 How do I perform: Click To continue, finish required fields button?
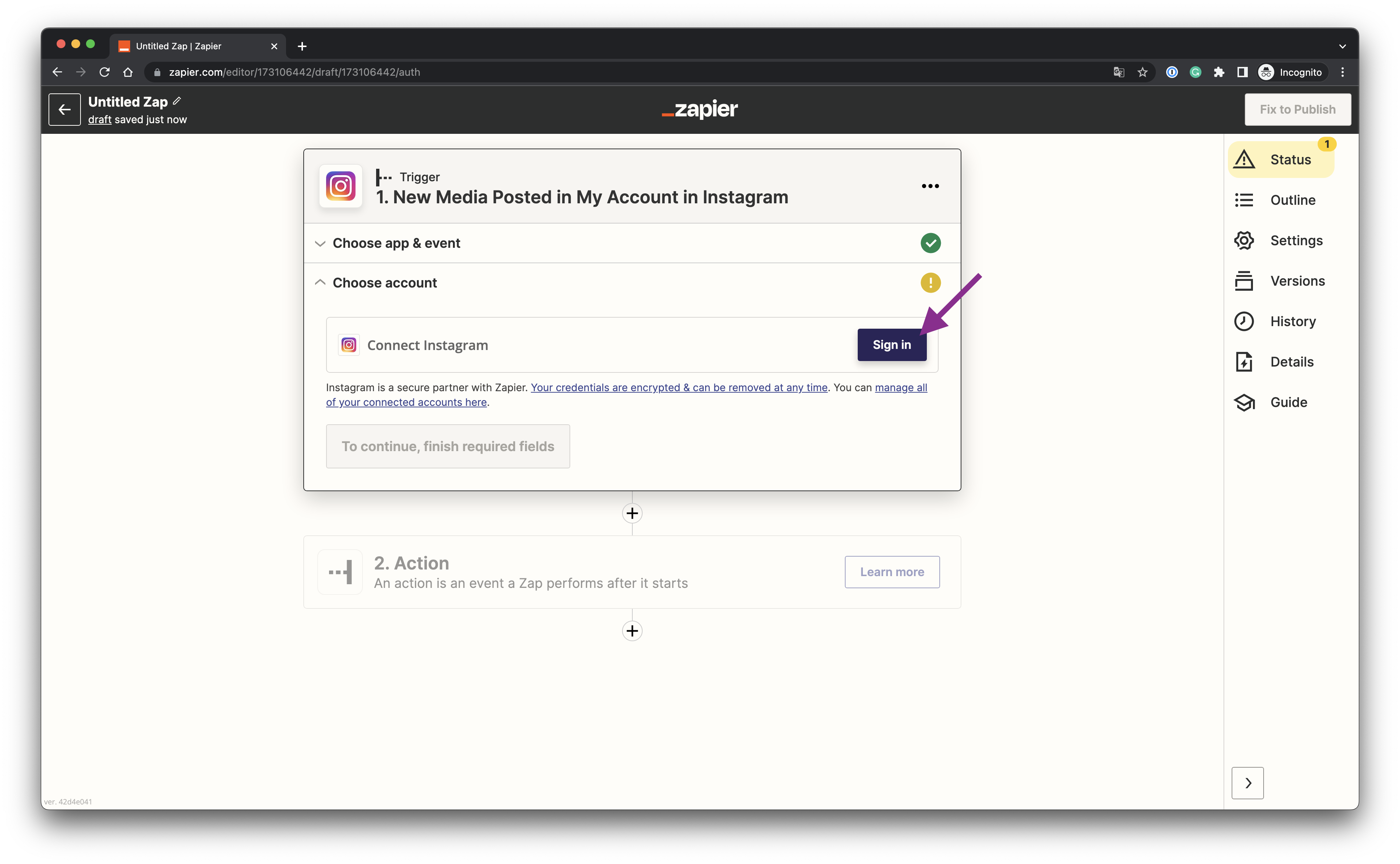(x=447, y=446)
